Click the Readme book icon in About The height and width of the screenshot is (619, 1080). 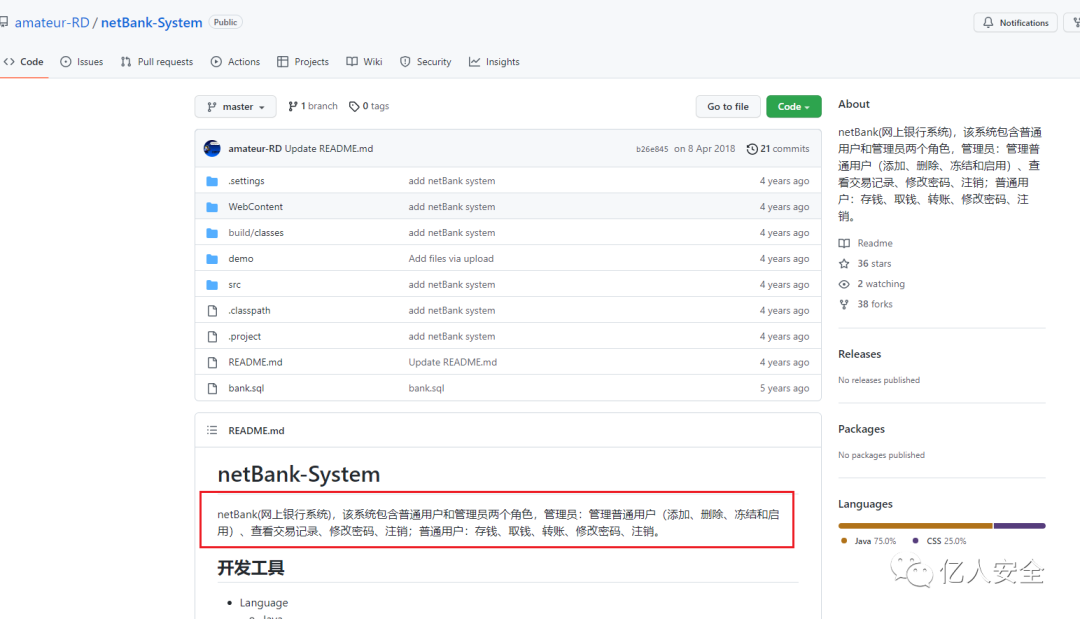pyautogui.click(x=844, y=243)
